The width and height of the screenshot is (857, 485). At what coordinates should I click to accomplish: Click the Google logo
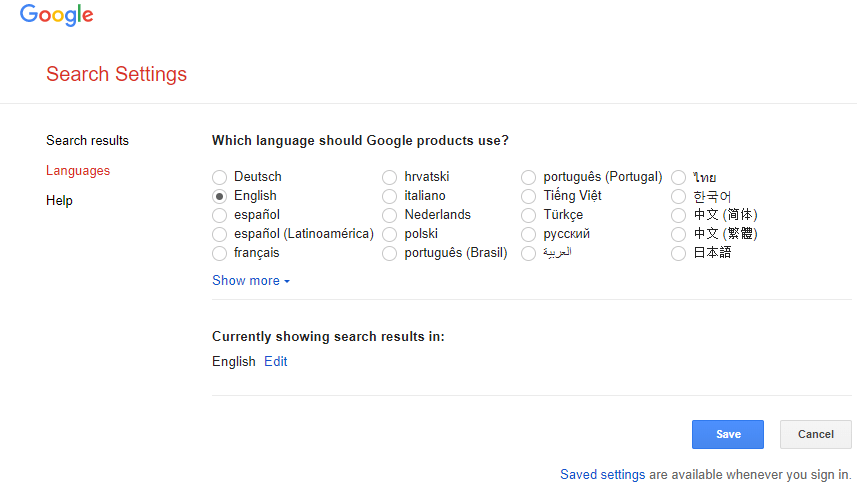[x=56, y=15]
